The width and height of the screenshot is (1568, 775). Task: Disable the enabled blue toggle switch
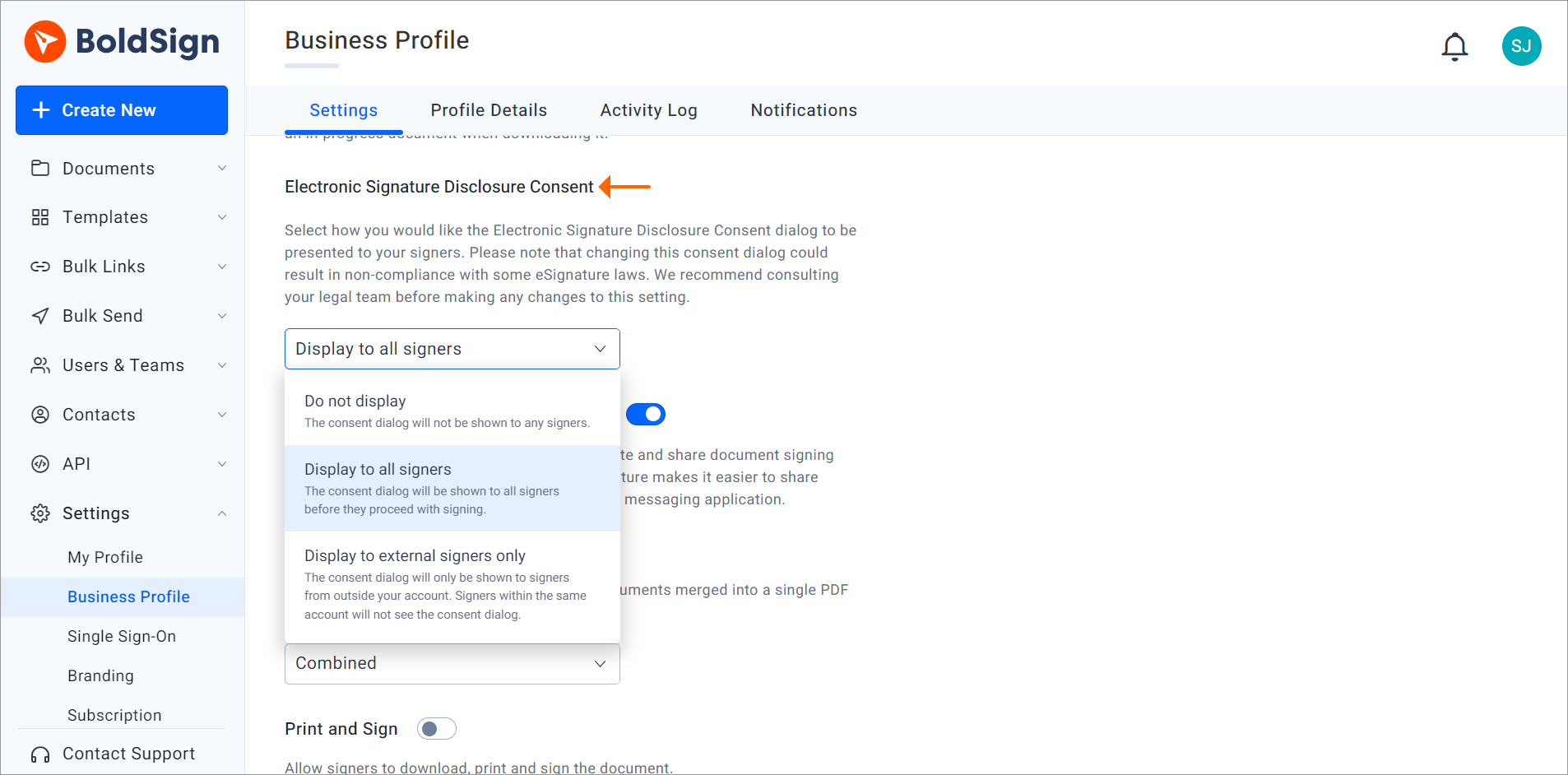click(x=646, y=414)
